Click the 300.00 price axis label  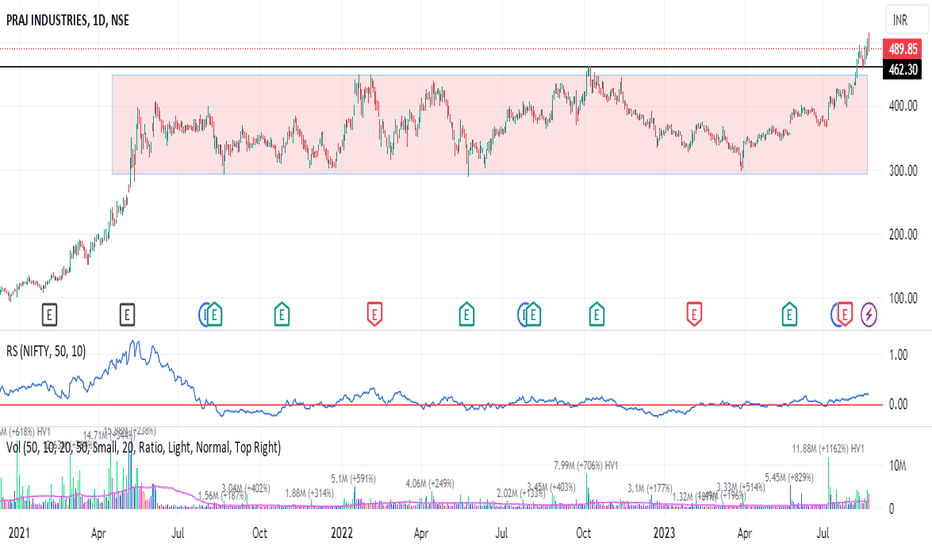(903, 171)
